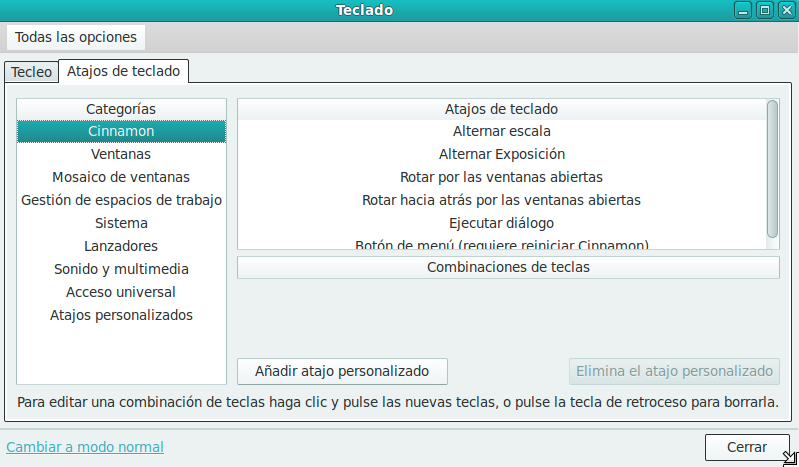This screenshot has height=467, width=799.
Task: Select the Alternar Exposición shortcut
Action: point(501,154)
